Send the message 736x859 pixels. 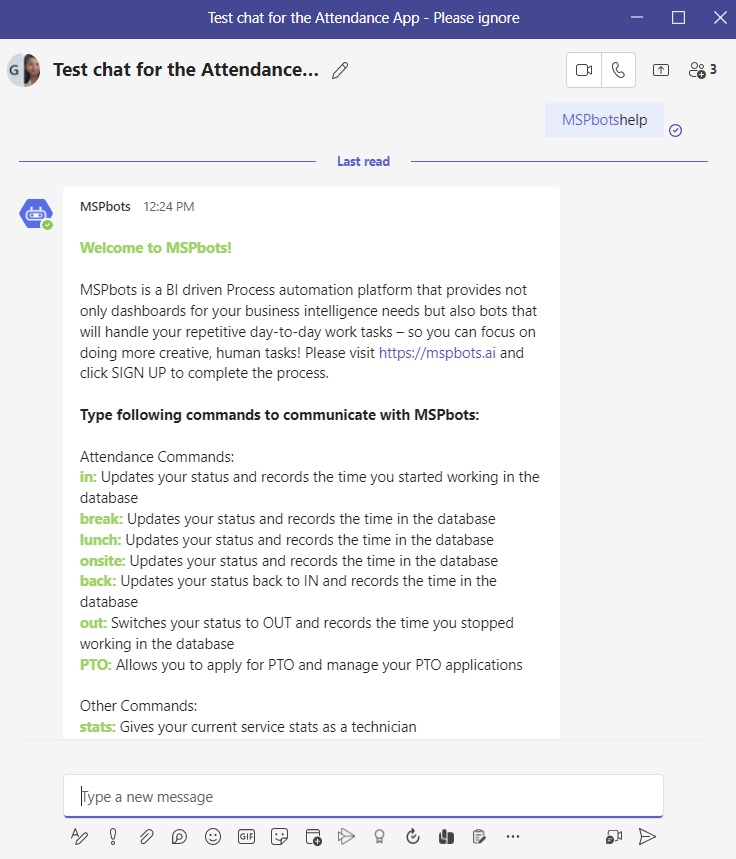pyautogui.click(x=647, y=836)
